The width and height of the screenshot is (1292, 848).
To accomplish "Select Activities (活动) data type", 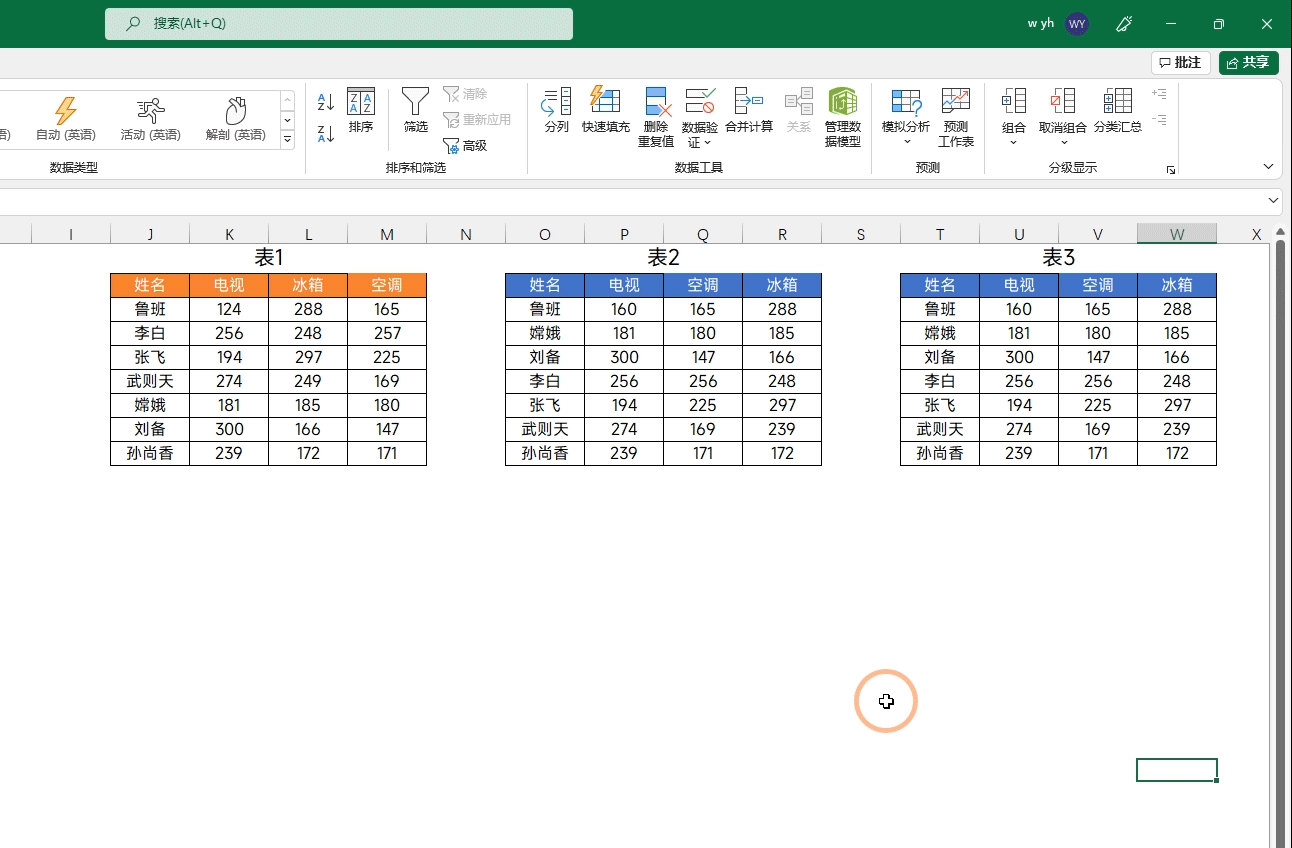I will pyautogui.click(x=151, y=118).
